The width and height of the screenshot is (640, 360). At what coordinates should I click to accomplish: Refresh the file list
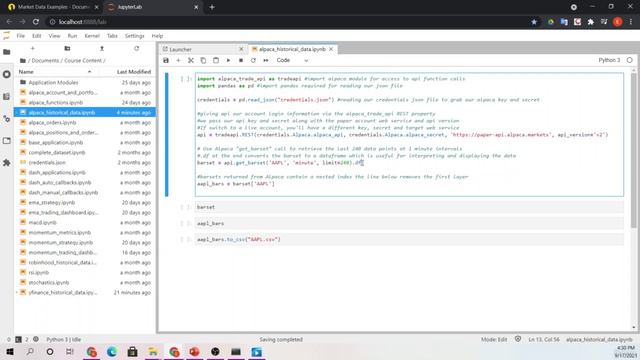[136, 49]
